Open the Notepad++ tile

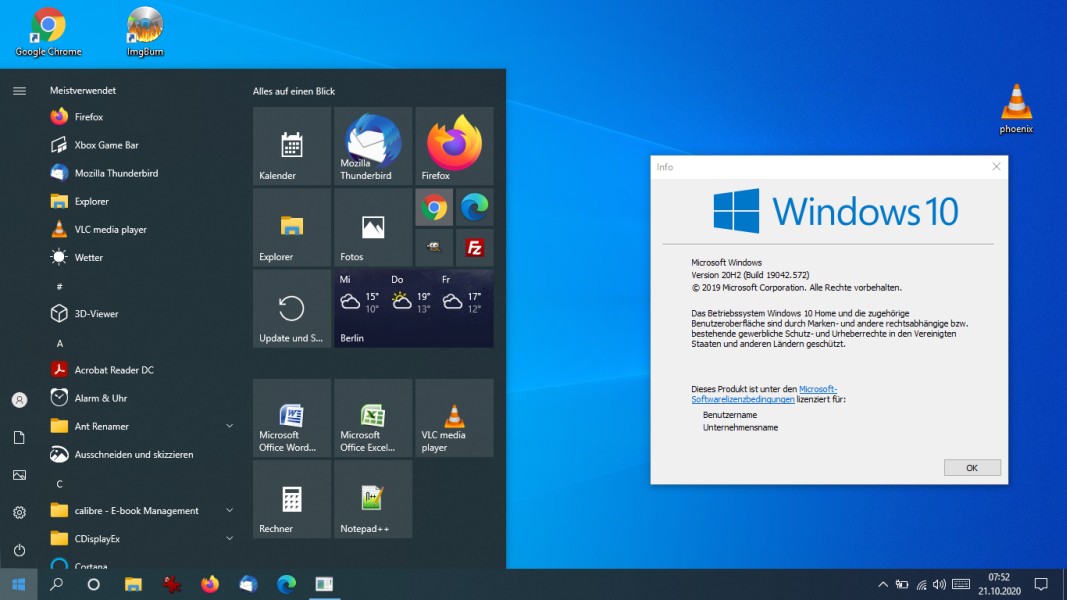pos(373,499)
